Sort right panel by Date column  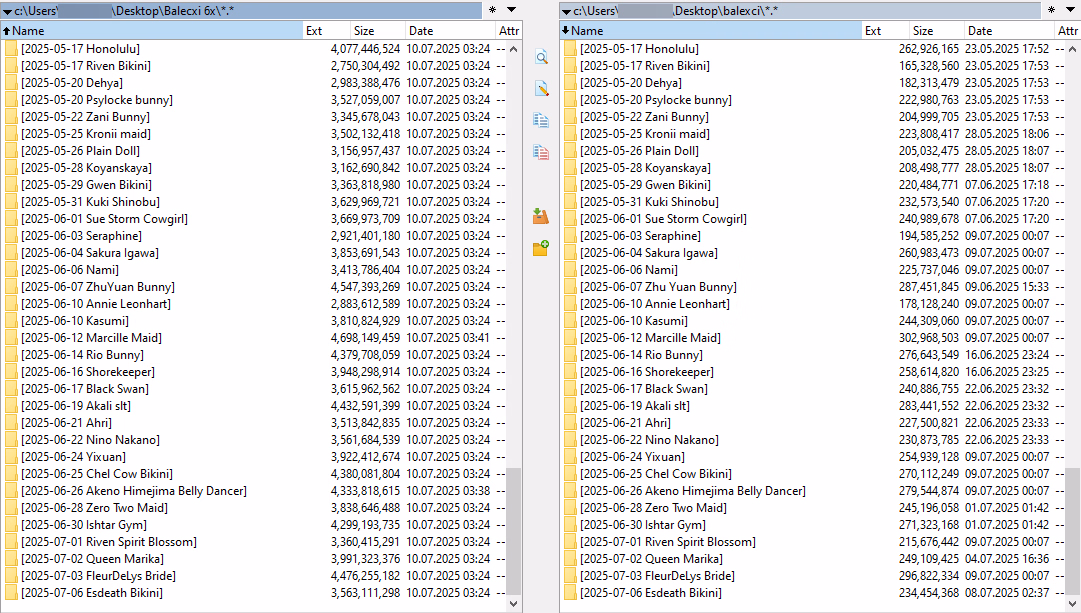[980, 31]
